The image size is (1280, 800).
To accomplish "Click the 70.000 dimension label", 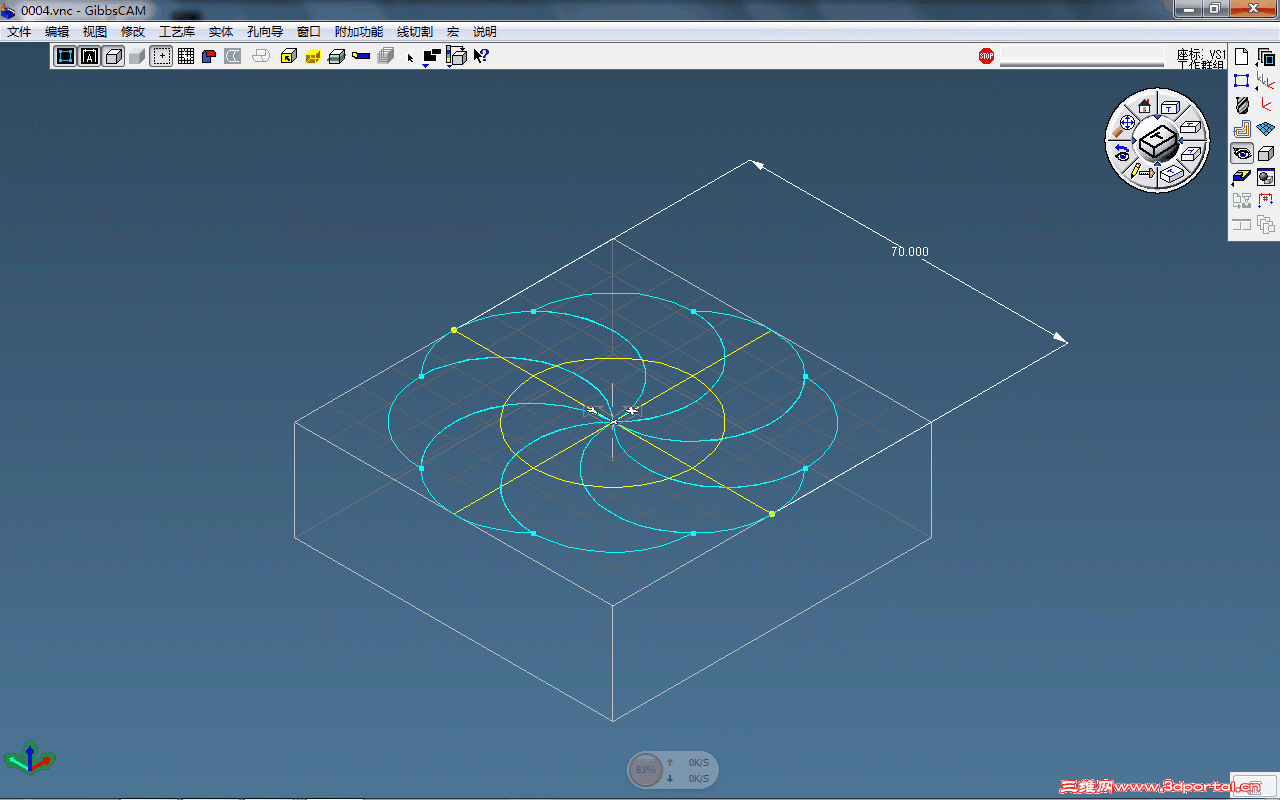I will 910,252.
